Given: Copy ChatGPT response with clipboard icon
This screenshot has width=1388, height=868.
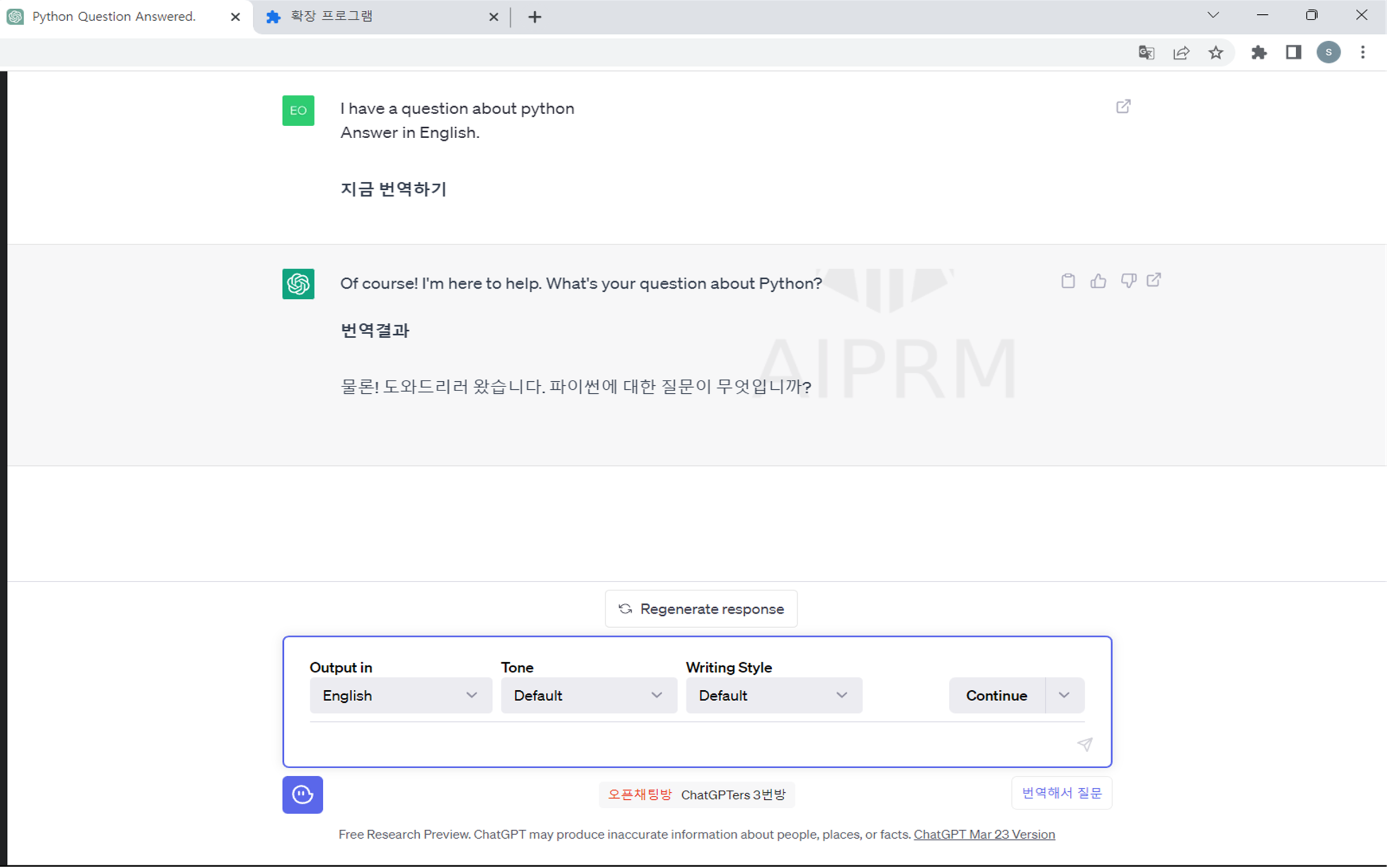Looking at the screenshot, I should [1068, 281].
